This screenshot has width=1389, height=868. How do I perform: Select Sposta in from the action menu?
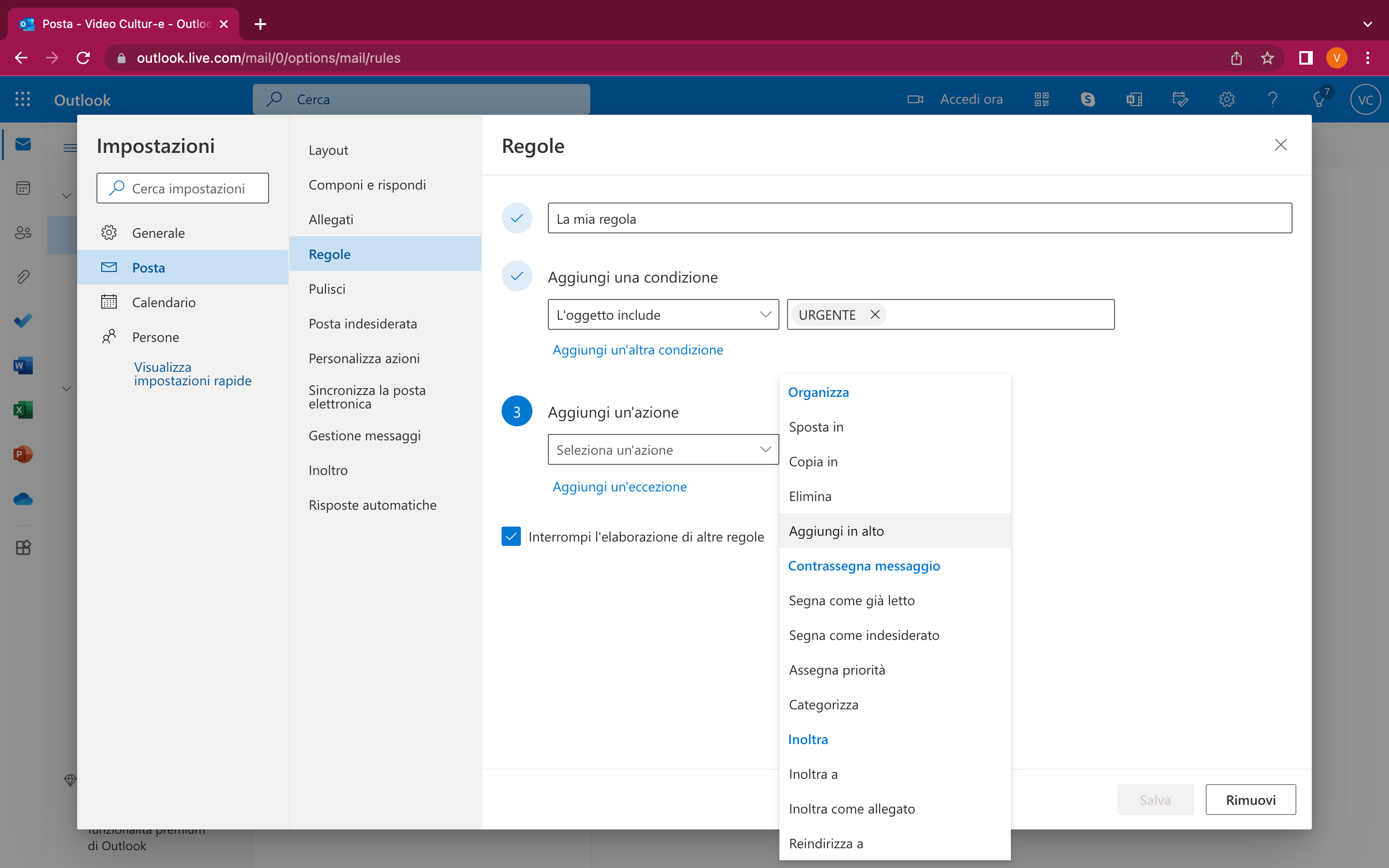tap(816, 427)
